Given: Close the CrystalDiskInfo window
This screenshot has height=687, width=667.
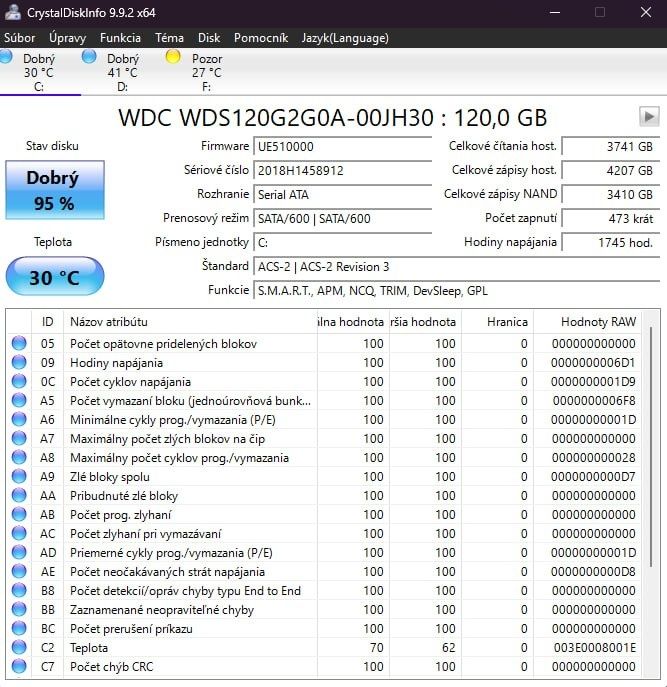Looking at the screenshot, I should pos(646,12).
